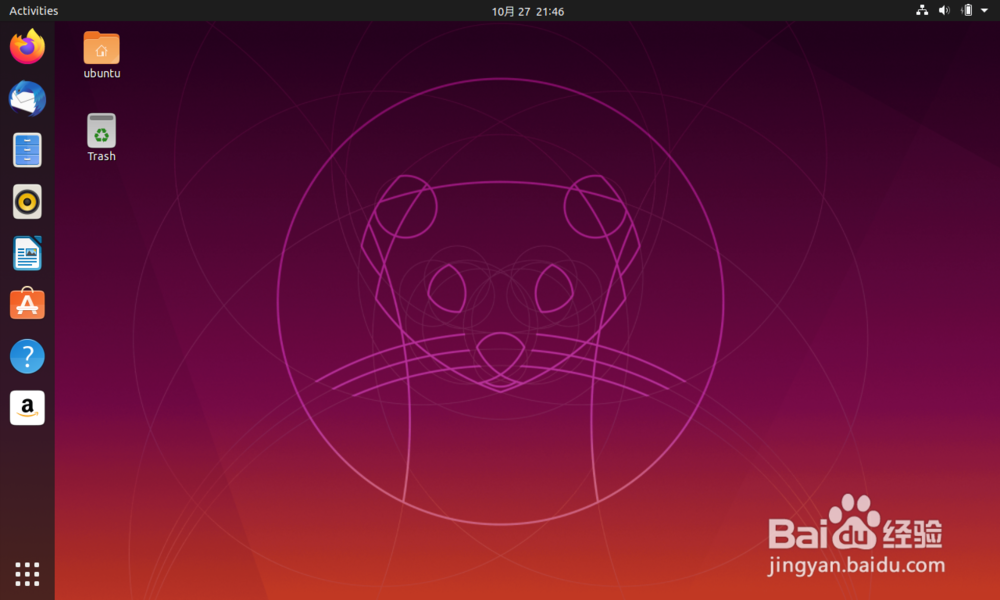Open the Files manager in the dock
1000x600 pixels.
coord(27,150)
